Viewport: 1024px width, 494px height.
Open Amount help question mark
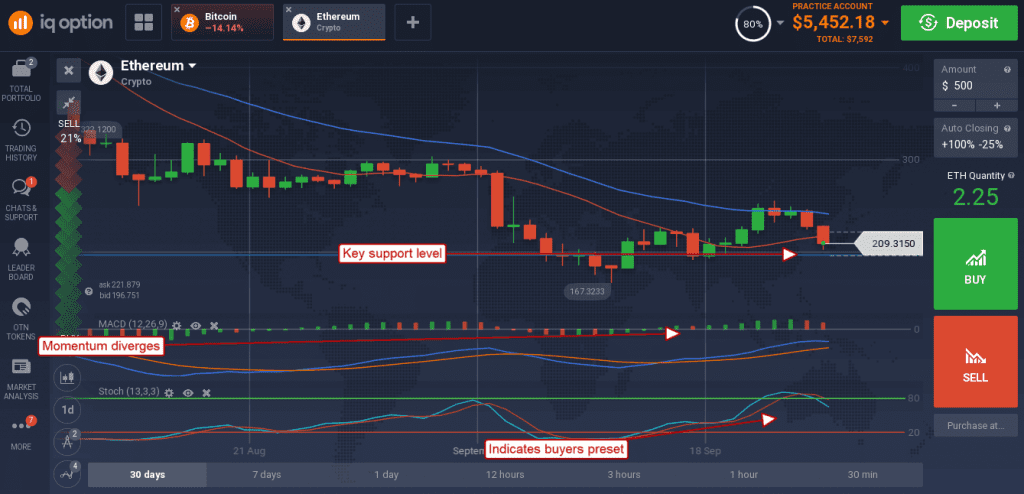coord(1006,69)
